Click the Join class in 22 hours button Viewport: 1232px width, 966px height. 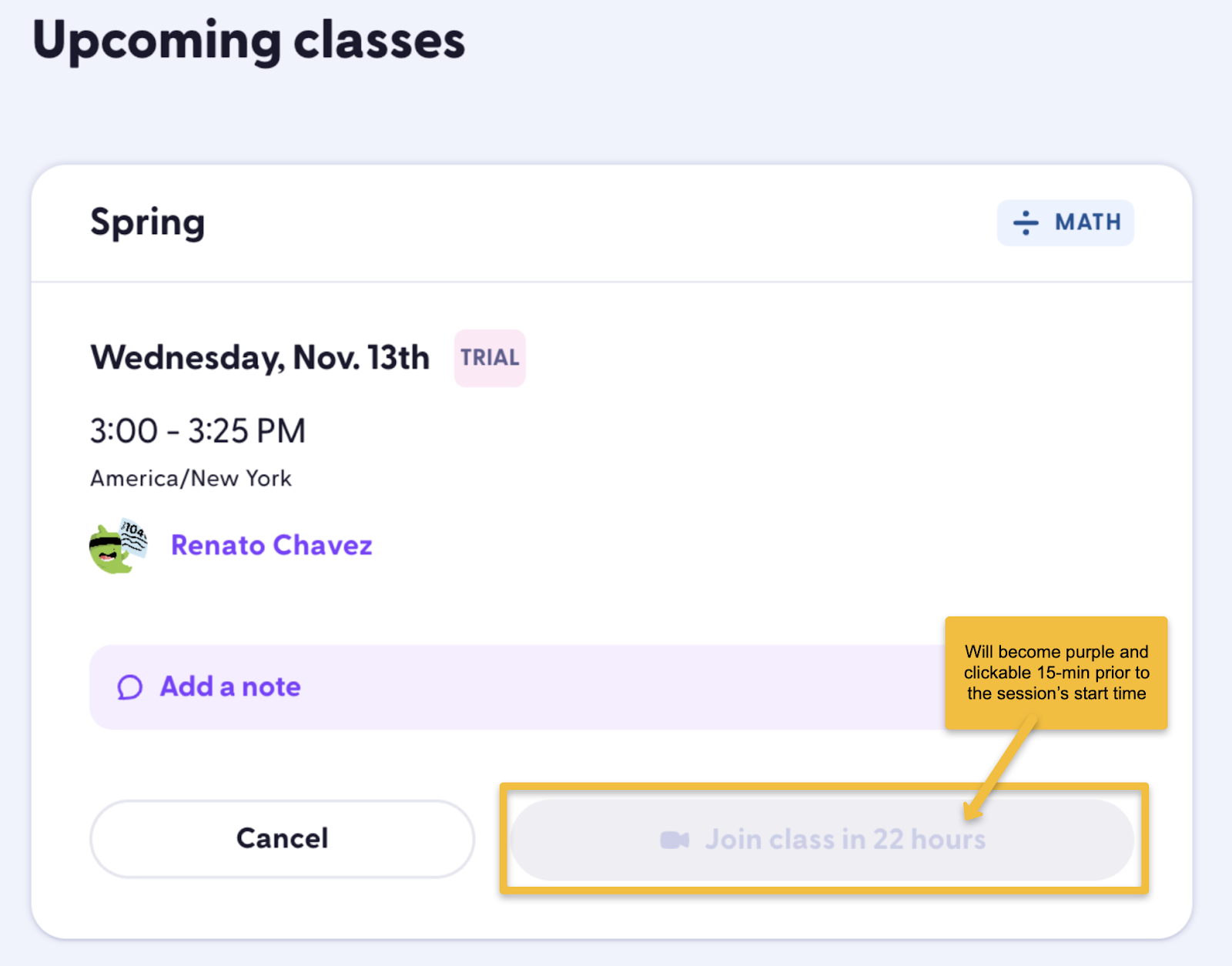(x=822, y=839)
